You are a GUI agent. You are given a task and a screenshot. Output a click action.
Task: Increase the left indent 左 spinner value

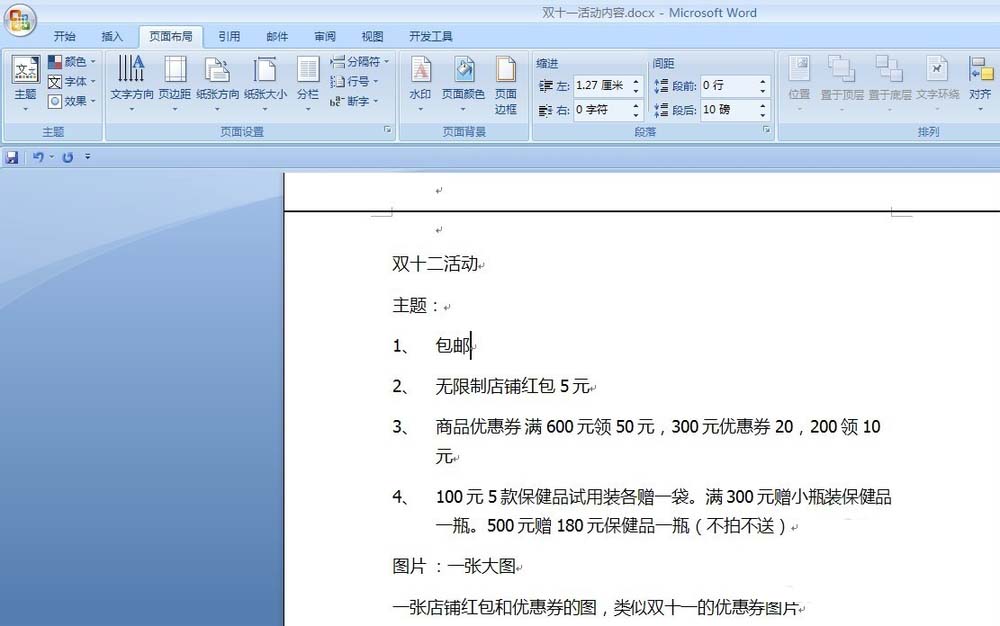[637, 81]
